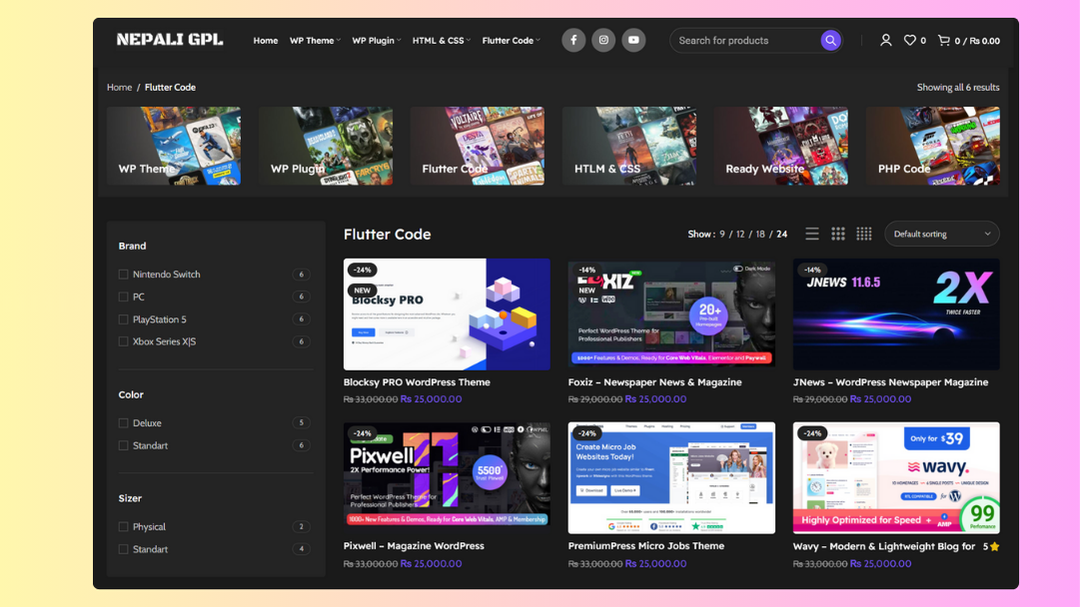Open the Default sorting dropdown
The height and width of the screenshot is (607, 1080).
click(942, 234)
